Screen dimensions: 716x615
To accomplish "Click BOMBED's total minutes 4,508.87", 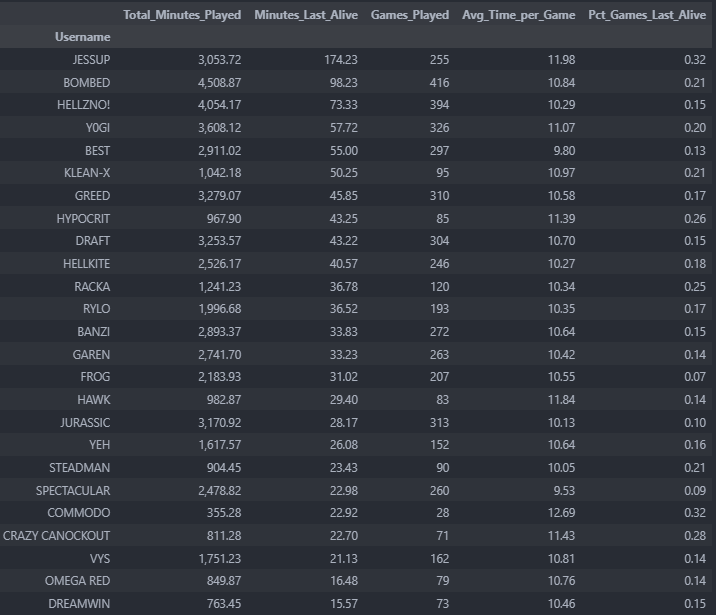I will (220, 83).
